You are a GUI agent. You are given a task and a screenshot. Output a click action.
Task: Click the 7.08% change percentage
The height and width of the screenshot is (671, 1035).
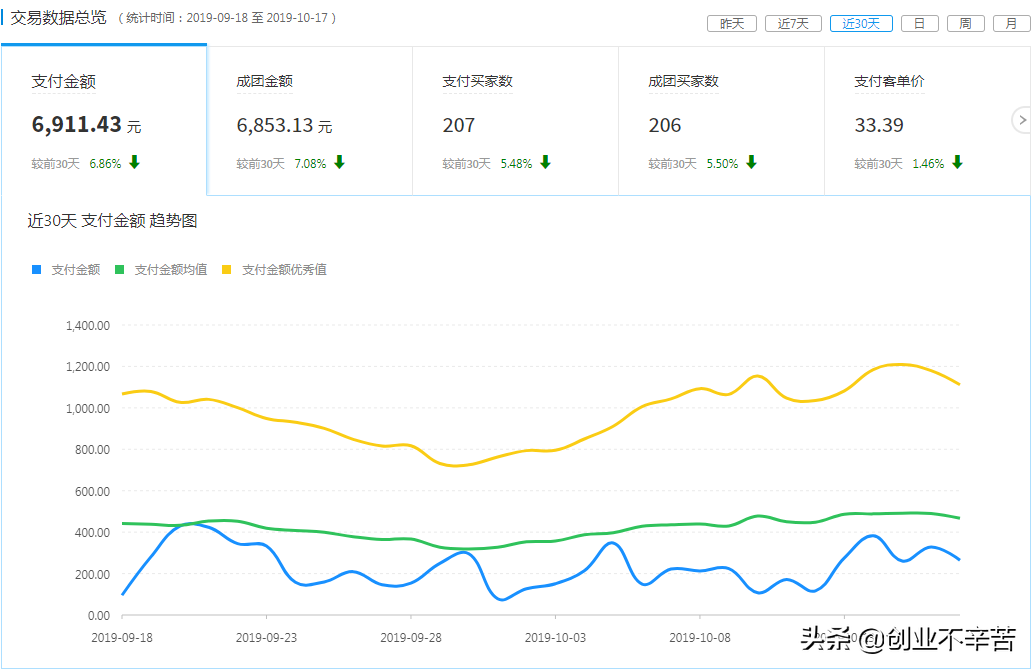[x=310, y=164]
